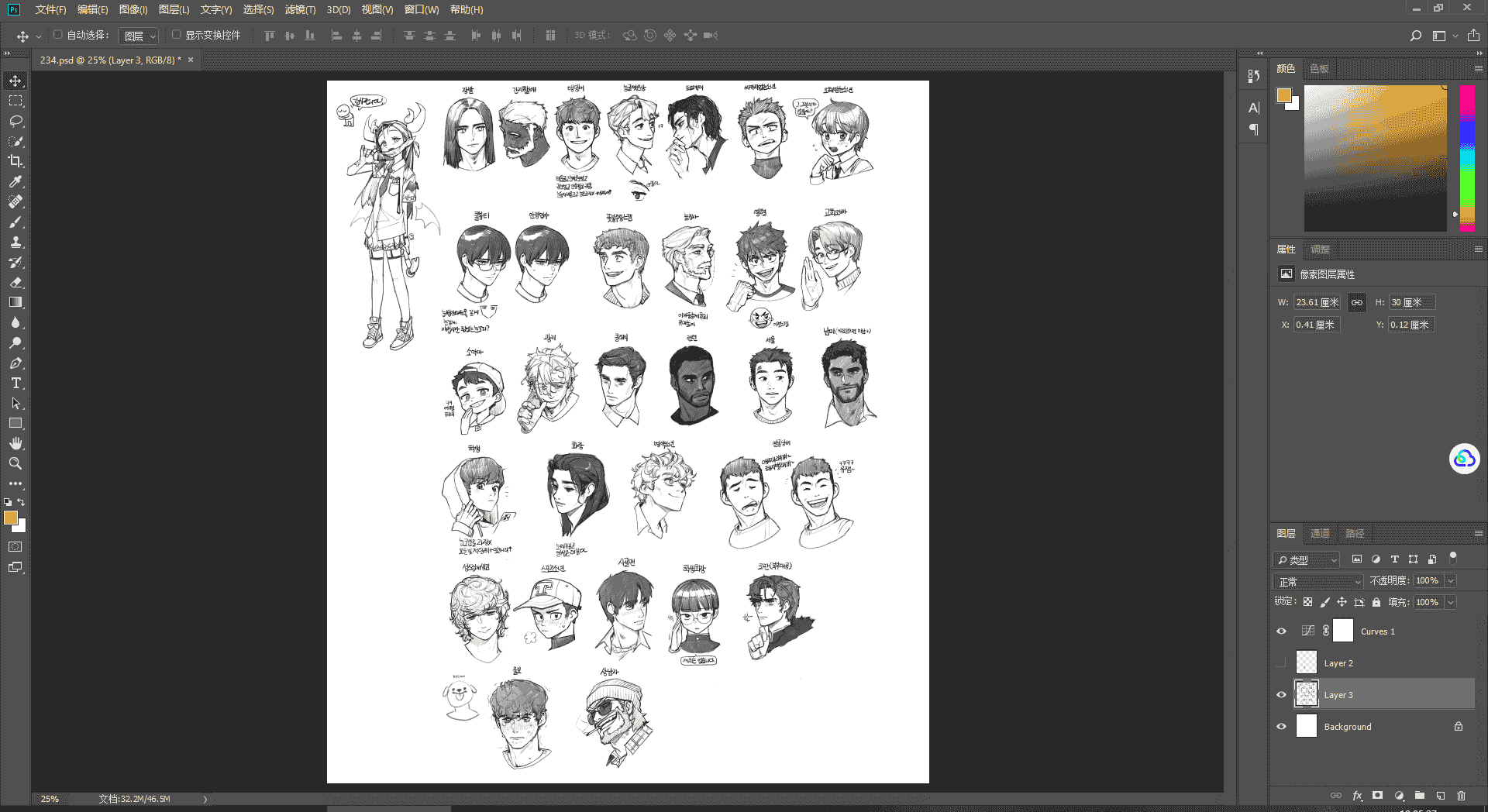
Task: Switch to the 通道 tab
Action: 1320,534
